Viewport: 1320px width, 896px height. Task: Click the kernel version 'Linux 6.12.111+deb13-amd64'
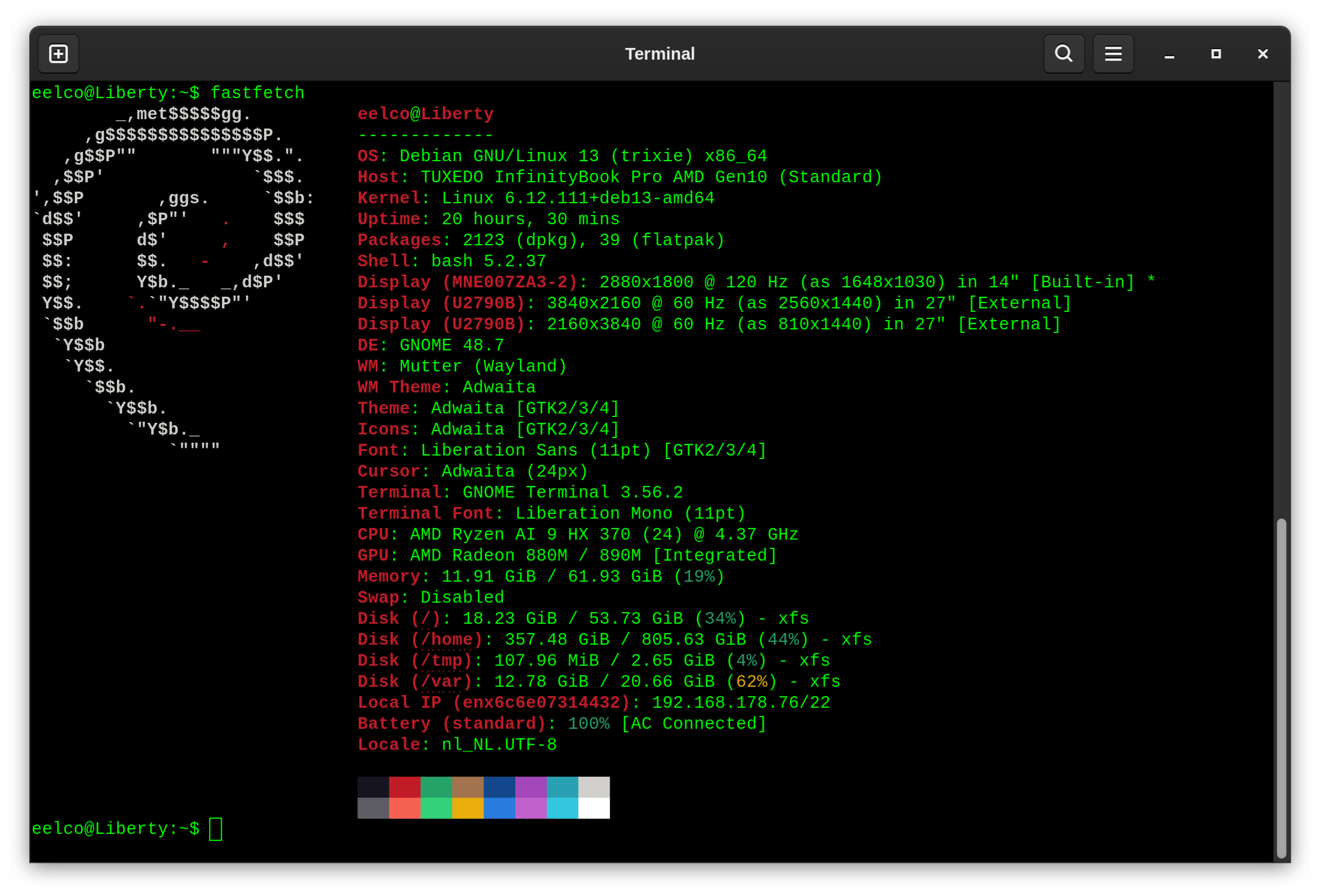(x=578, y=198)
